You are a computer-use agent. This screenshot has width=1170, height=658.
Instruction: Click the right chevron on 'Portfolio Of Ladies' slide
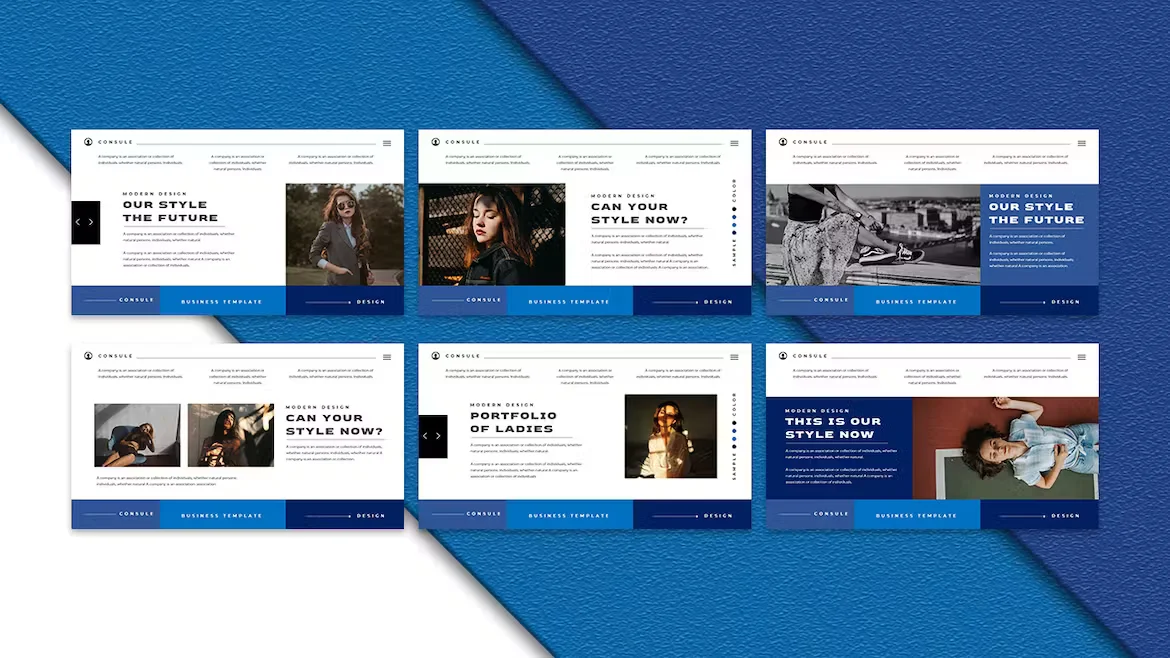pyautogui.click(x=440, y=436)
